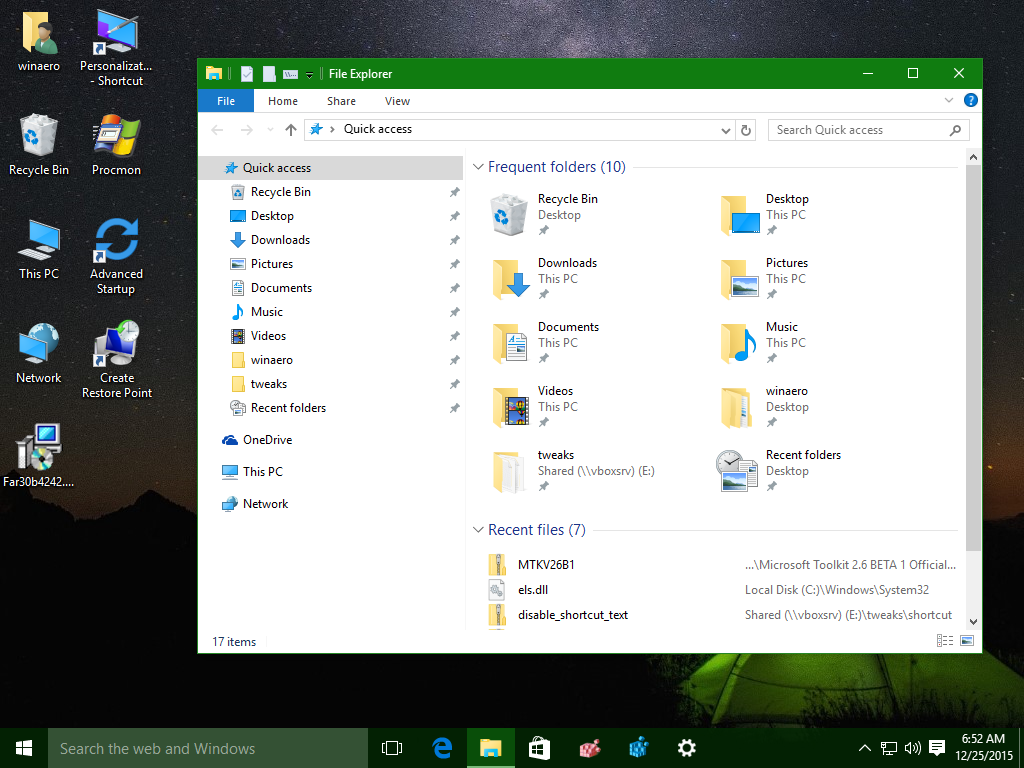The width and height of the screenshot is (1024, 768).
Task: Open Settings gear from the taskbar
Action: click(686, 747)
